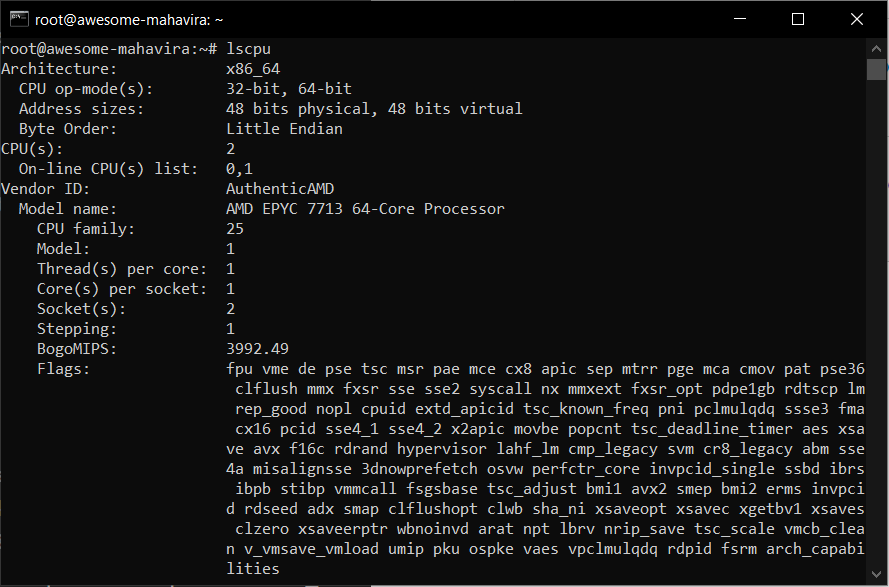
Task: Click the x86_64 architecture value
Action: tap(253, 69)
